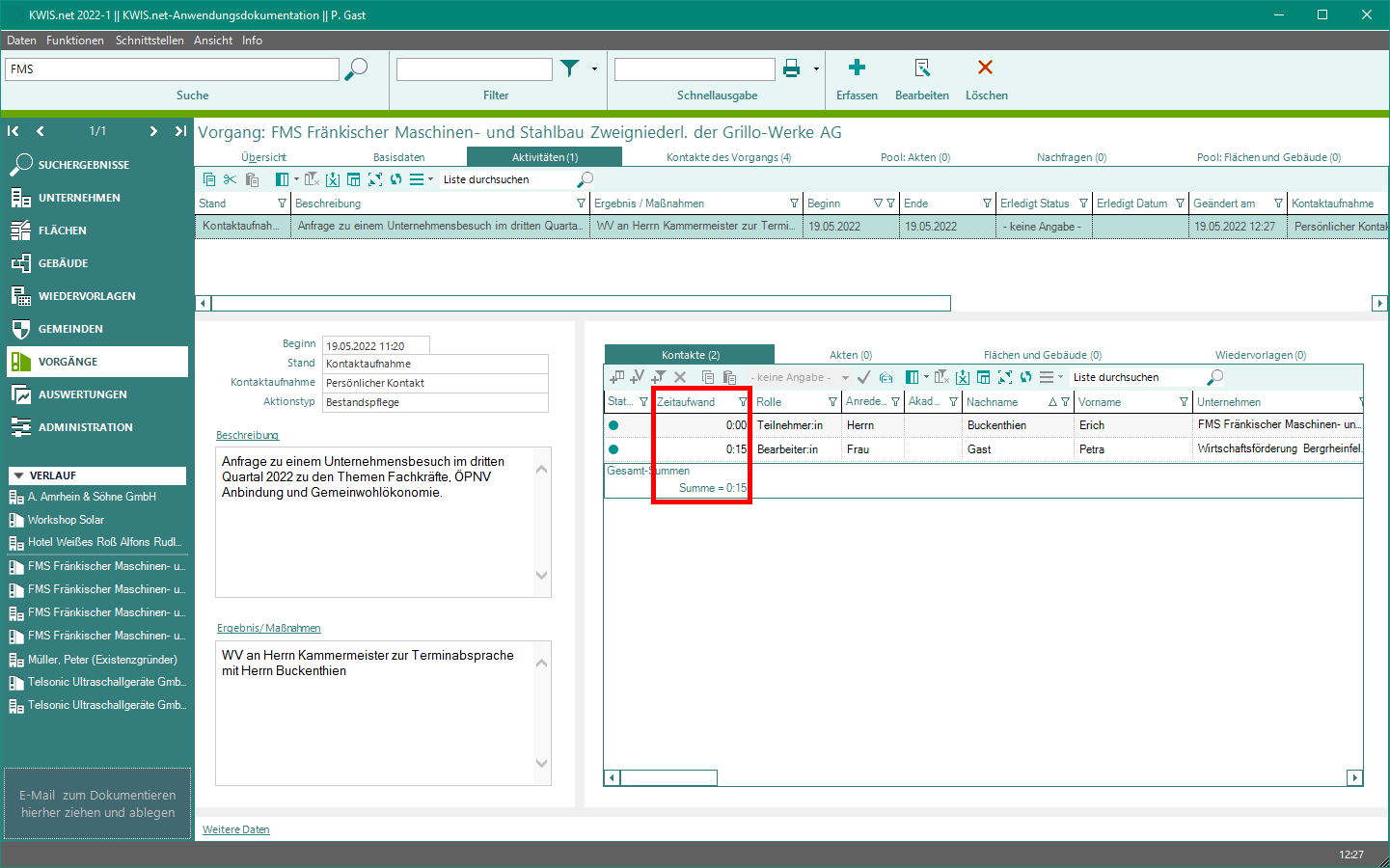Click the Löschen red X icon

tap(985, 68)
